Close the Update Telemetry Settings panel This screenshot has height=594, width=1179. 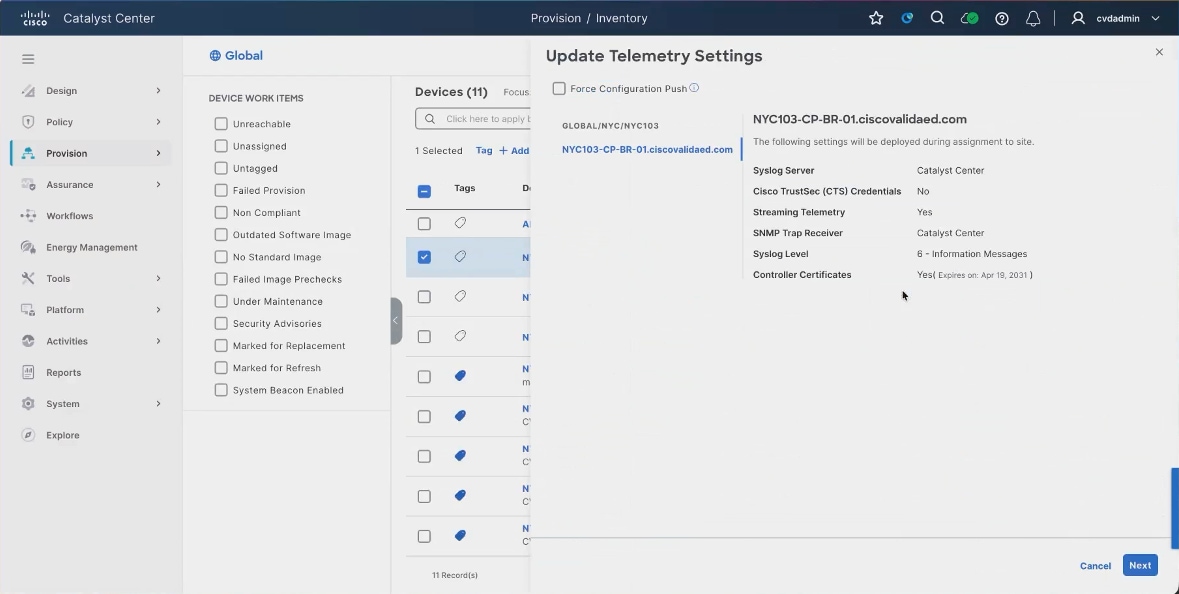pos(1159,52)
